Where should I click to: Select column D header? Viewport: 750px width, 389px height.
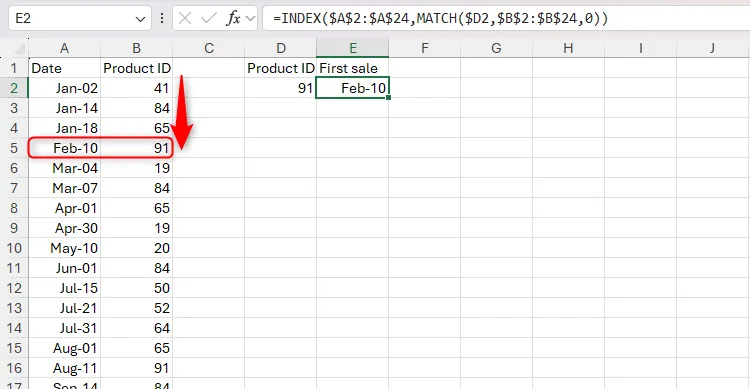(281, 48)
